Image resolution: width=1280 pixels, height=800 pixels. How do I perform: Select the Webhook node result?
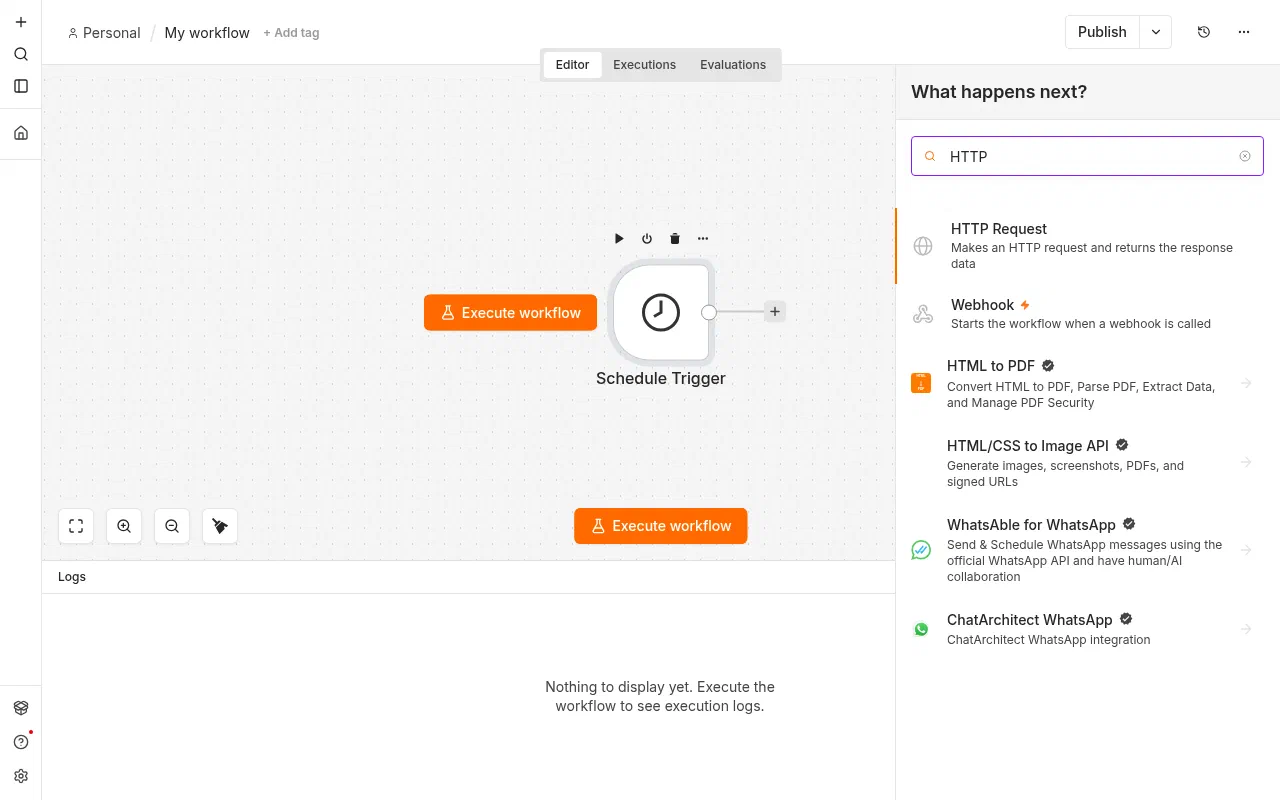pos(1088,314)
